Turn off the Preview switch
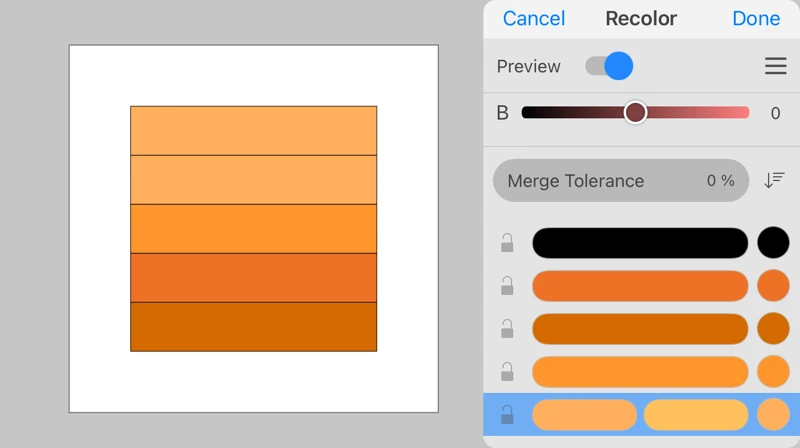The height and width of the screenshot is (448, 800). pyautogui.click(x=609, y=66)
